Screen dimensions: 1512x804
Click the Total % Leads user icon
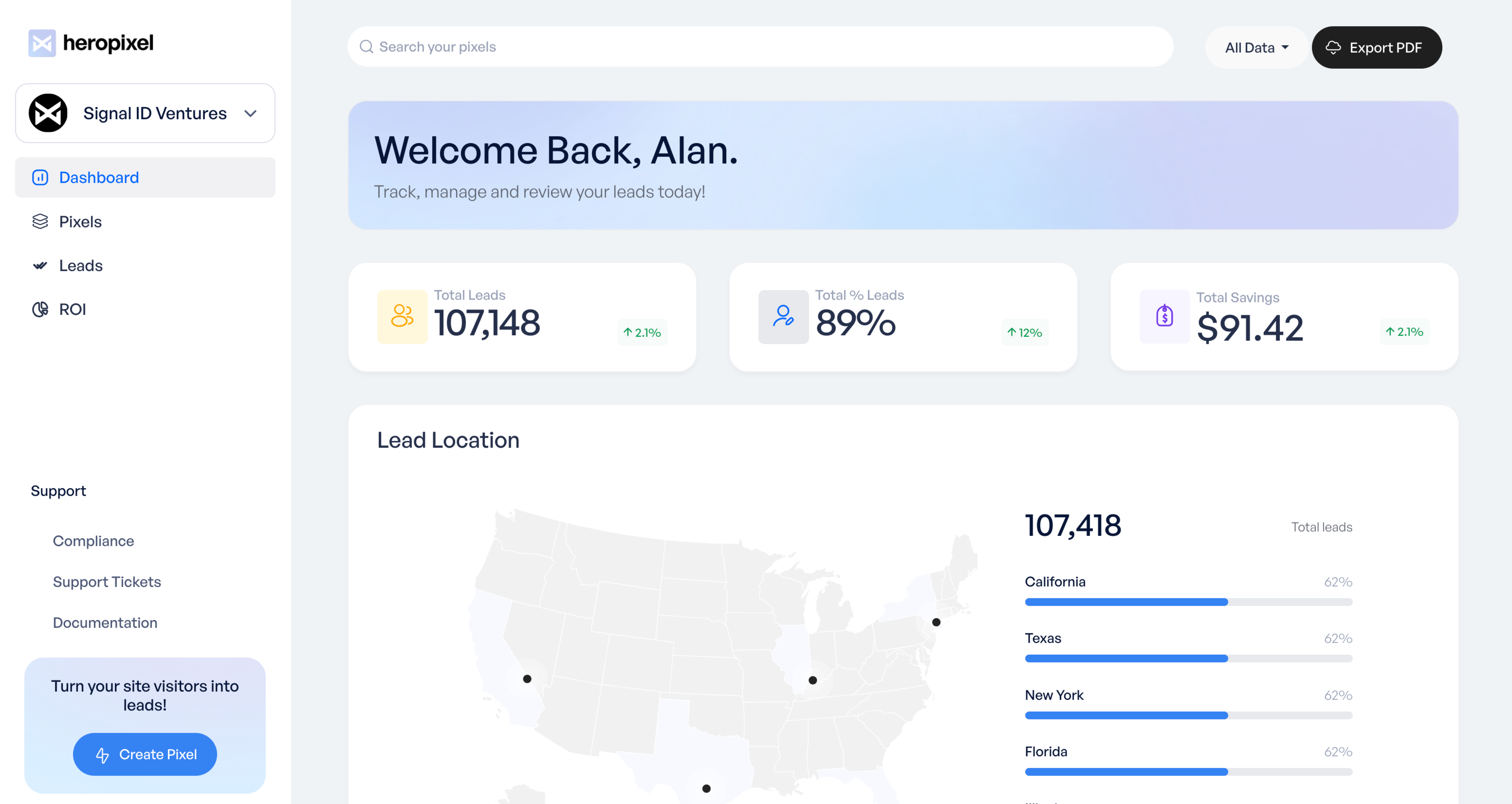point(783,316)
